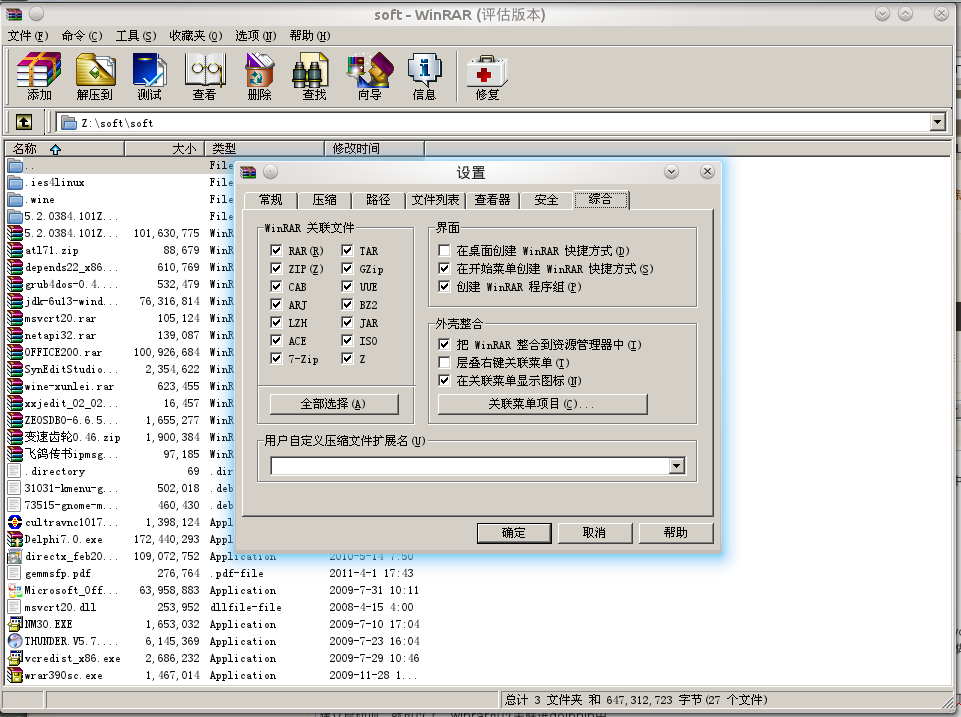Image resolution: width=961 pixels, height=717 pixels.
Task: Click the 信息 (Info) toolbar icon
Action: pyautogui.click(x=424, y=76)
